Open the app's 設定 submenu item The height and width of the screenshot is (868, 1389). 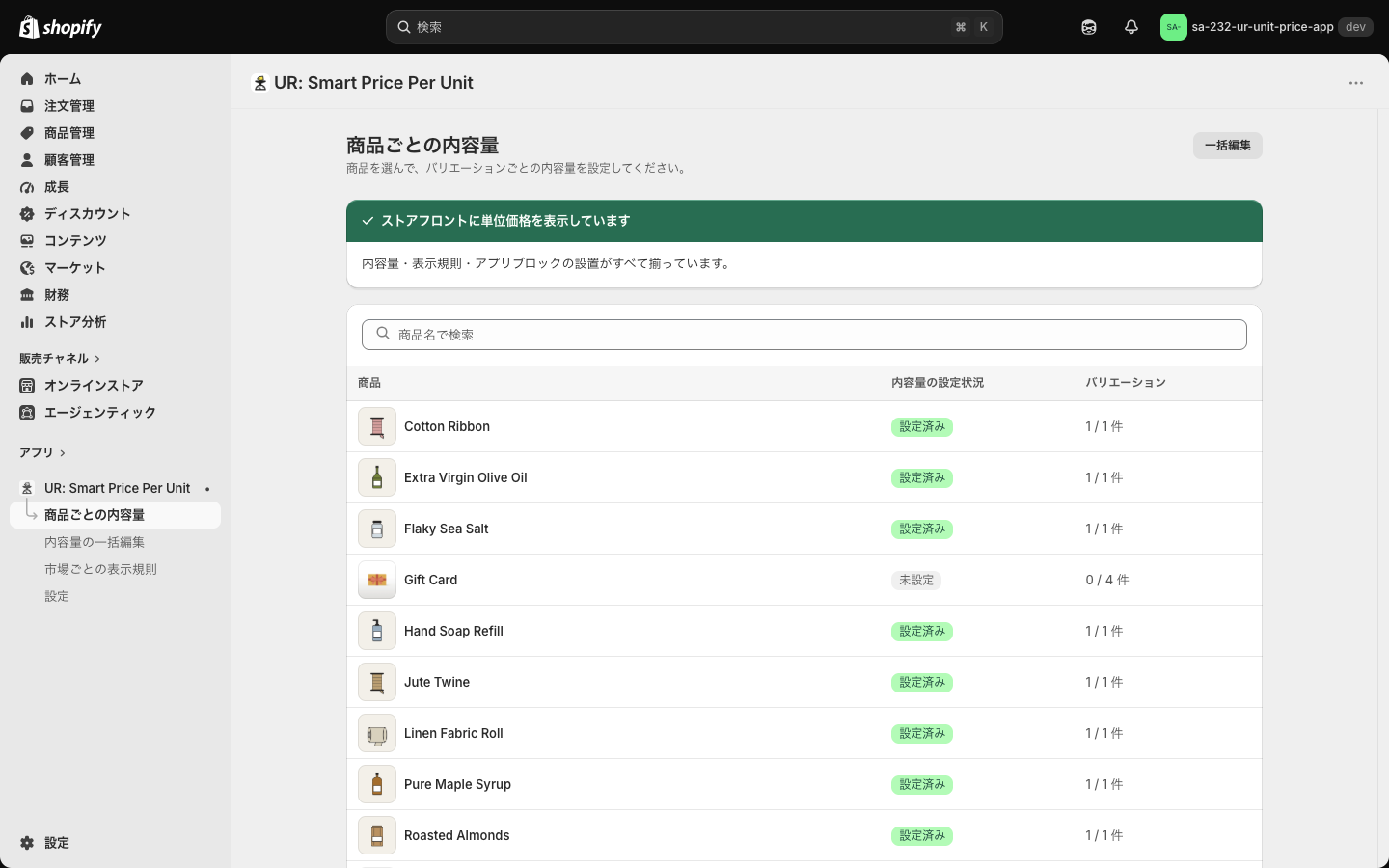pos(57,596)
